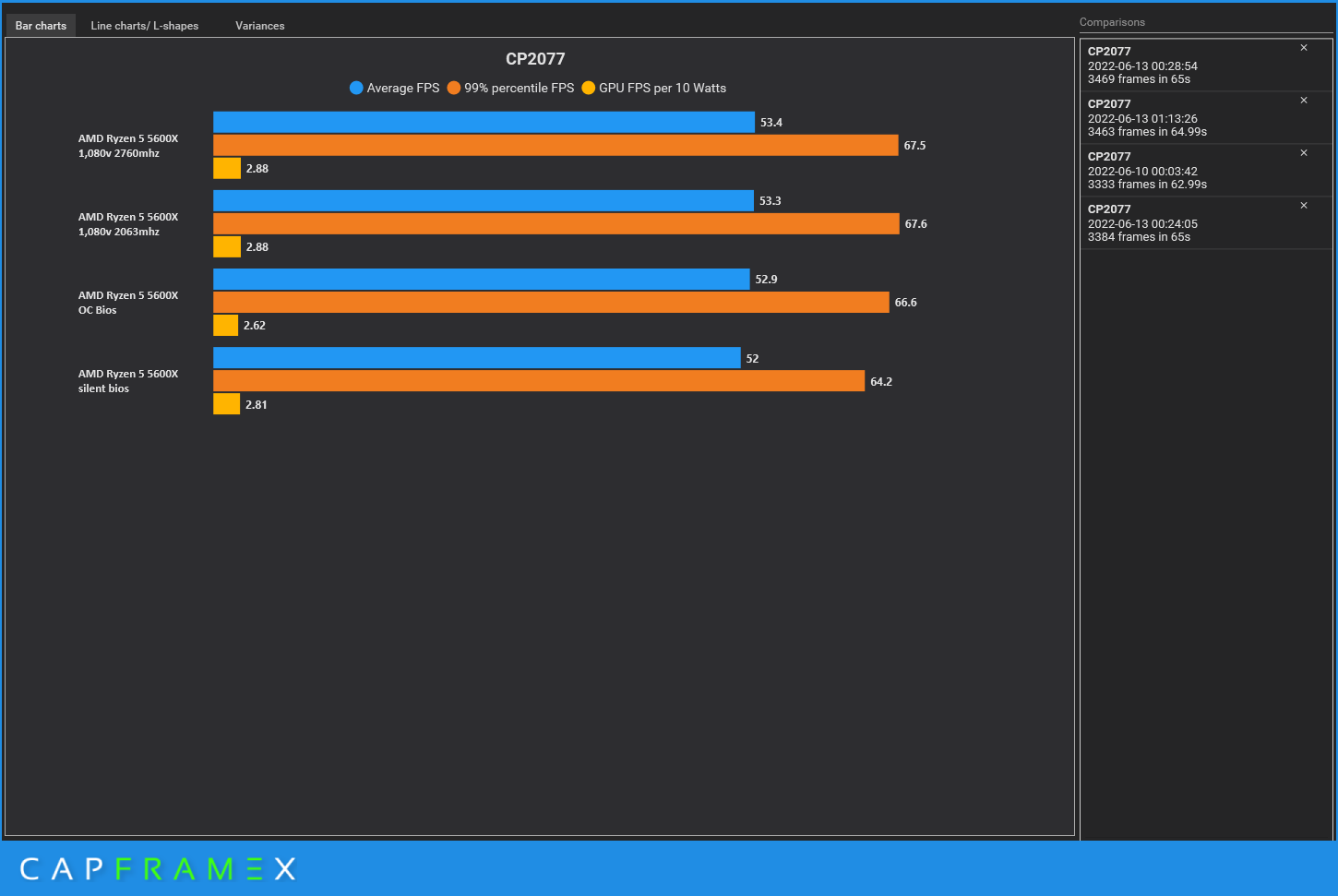This screenshot has width=1338, height=896.
Task: Open the Variances tab
Action: click(x=260, y=26)
